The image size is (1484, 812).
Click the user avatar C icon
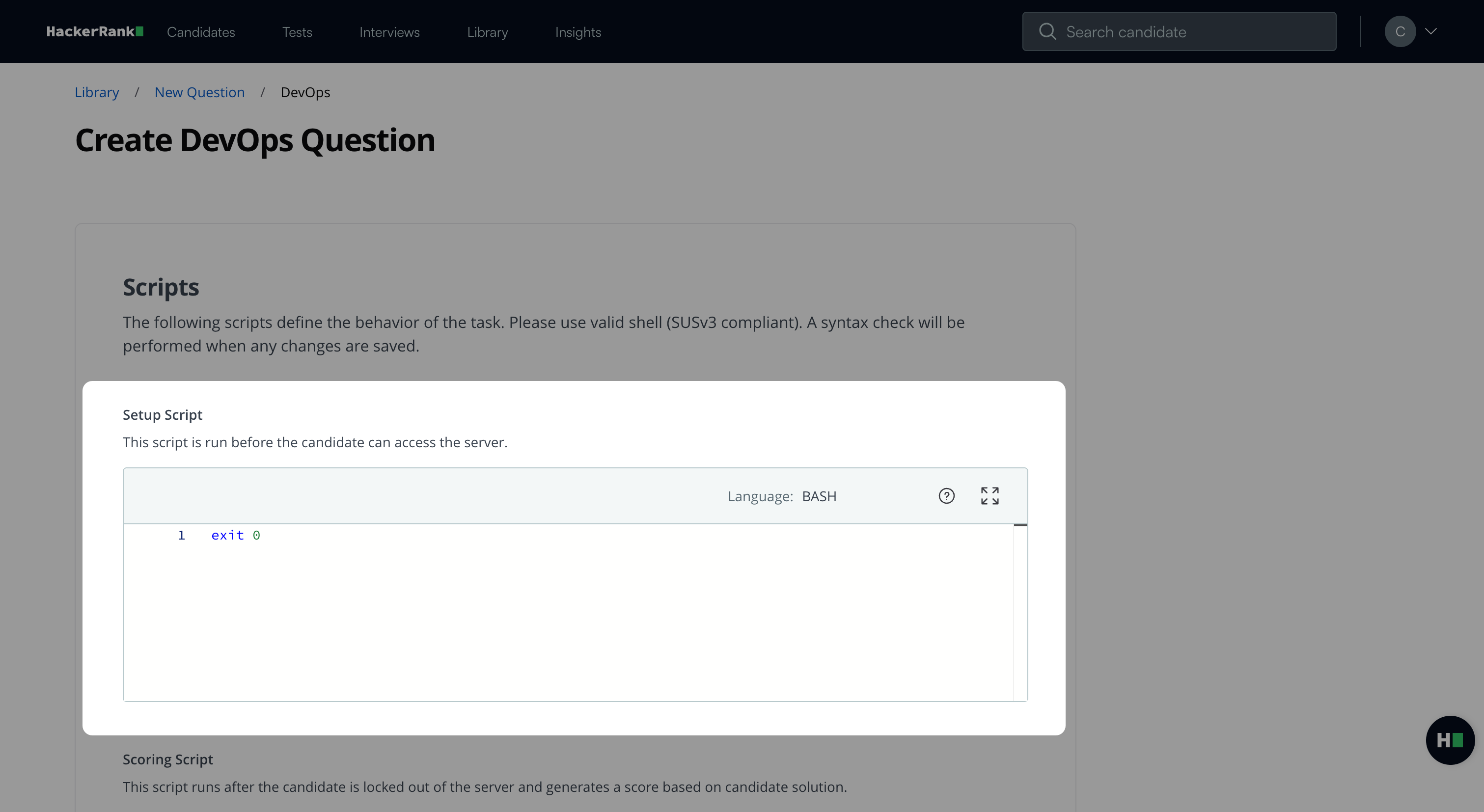point(1400,32)
